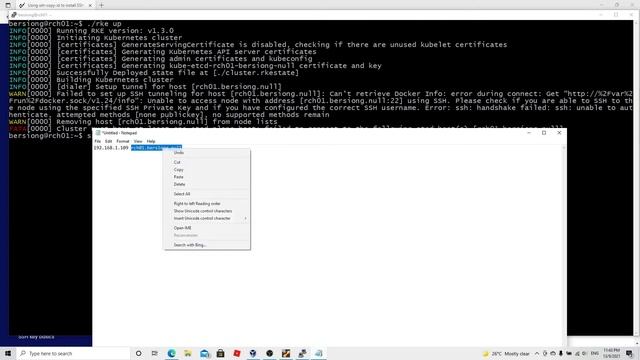The image size is (640, 360).
Task: Click the OneDrive cloud tray icon
Action: coord(553,353)
